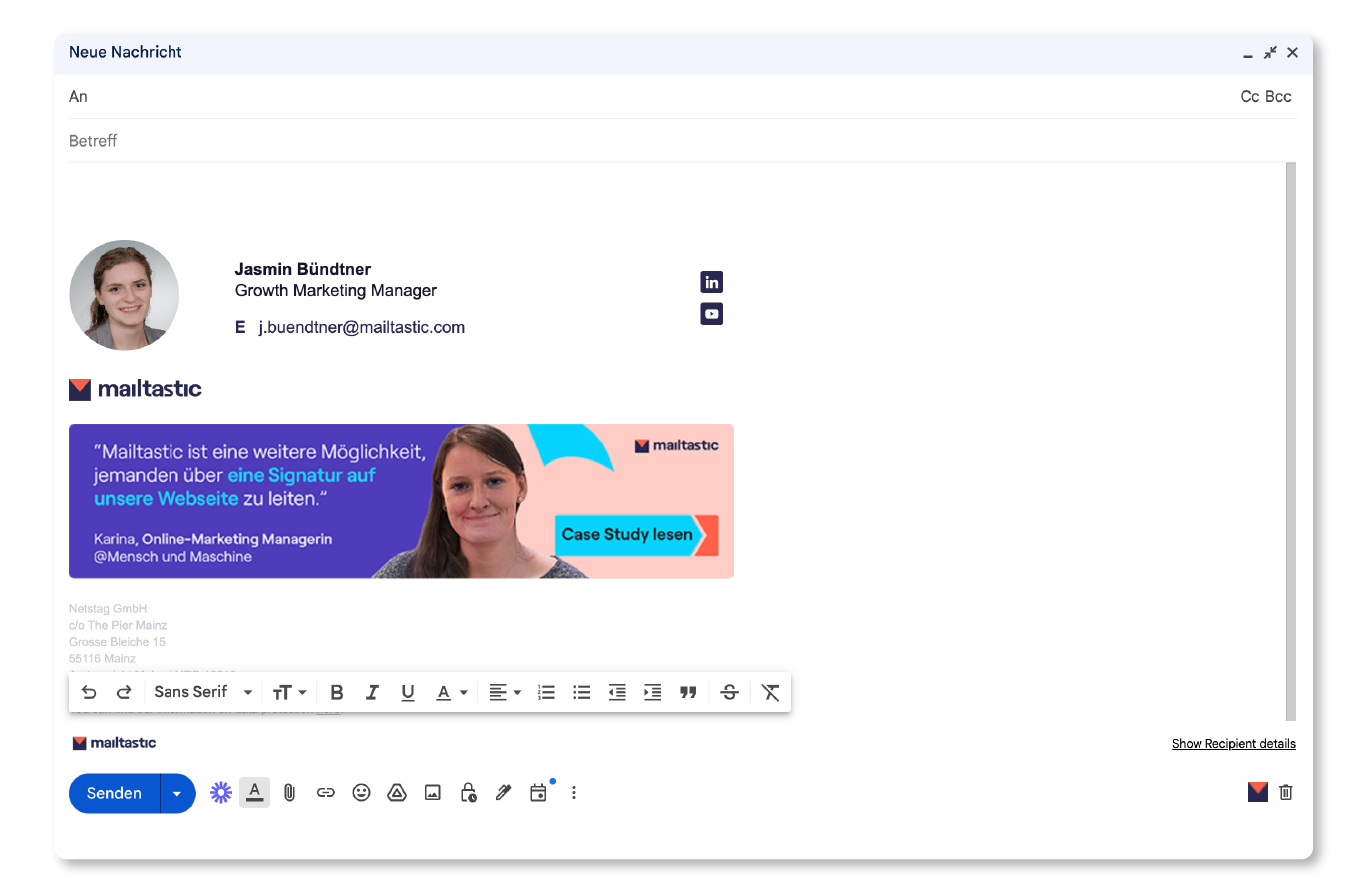This screenshot has height=882, width=1372.
Task: Click the Netstag GmbH address line
Action: tap(108, 609)
